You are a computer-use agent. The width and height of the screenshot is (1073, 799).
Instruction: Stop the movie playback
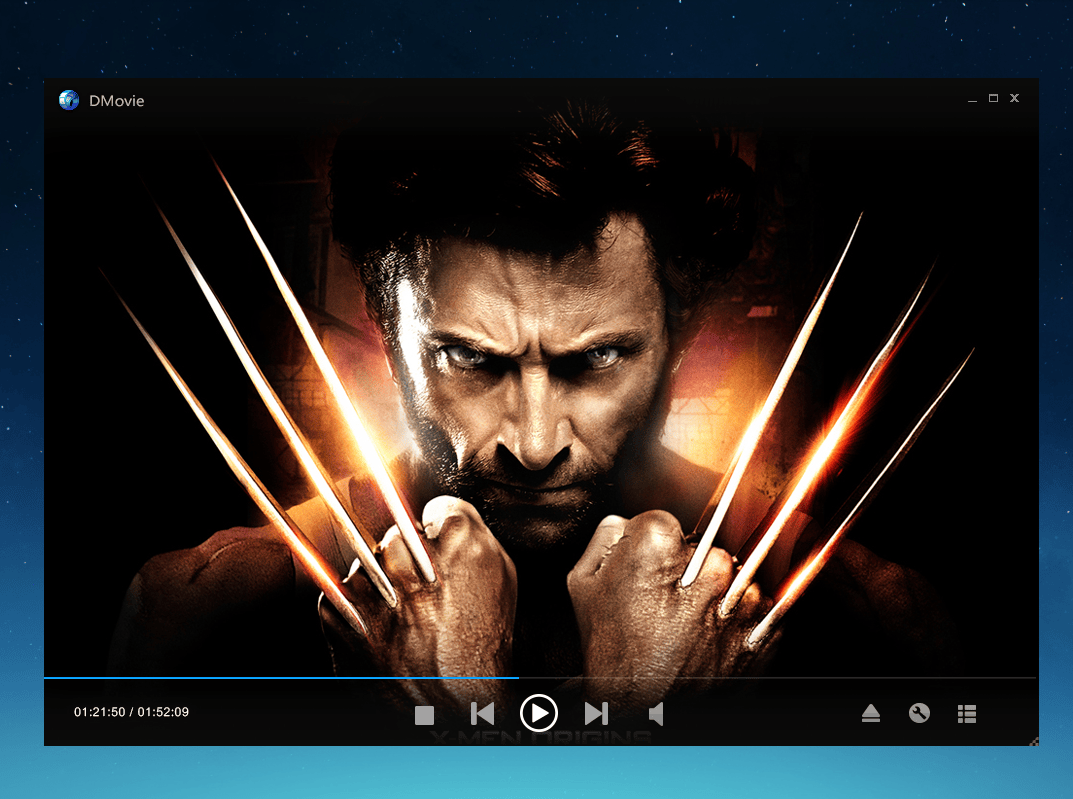(x=424, y=715)
